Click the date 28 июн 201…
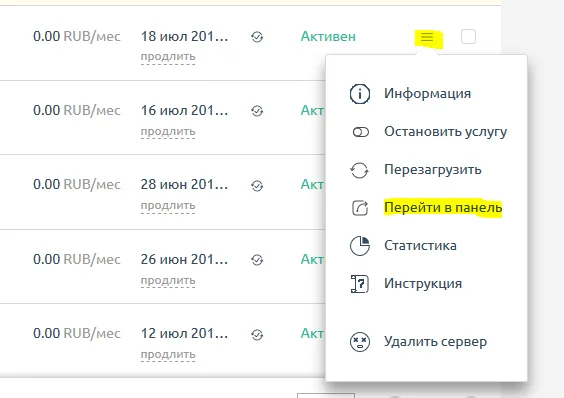 click(x=184, y=185)
